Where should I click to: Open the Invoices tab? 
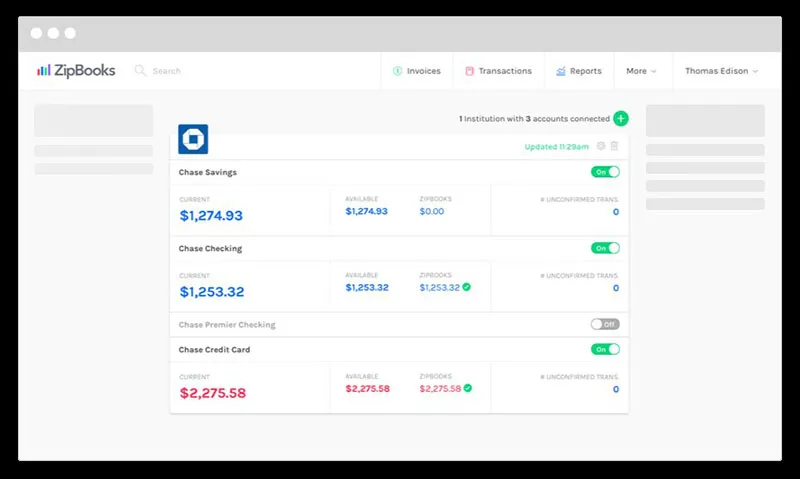(x=417, y=71)
